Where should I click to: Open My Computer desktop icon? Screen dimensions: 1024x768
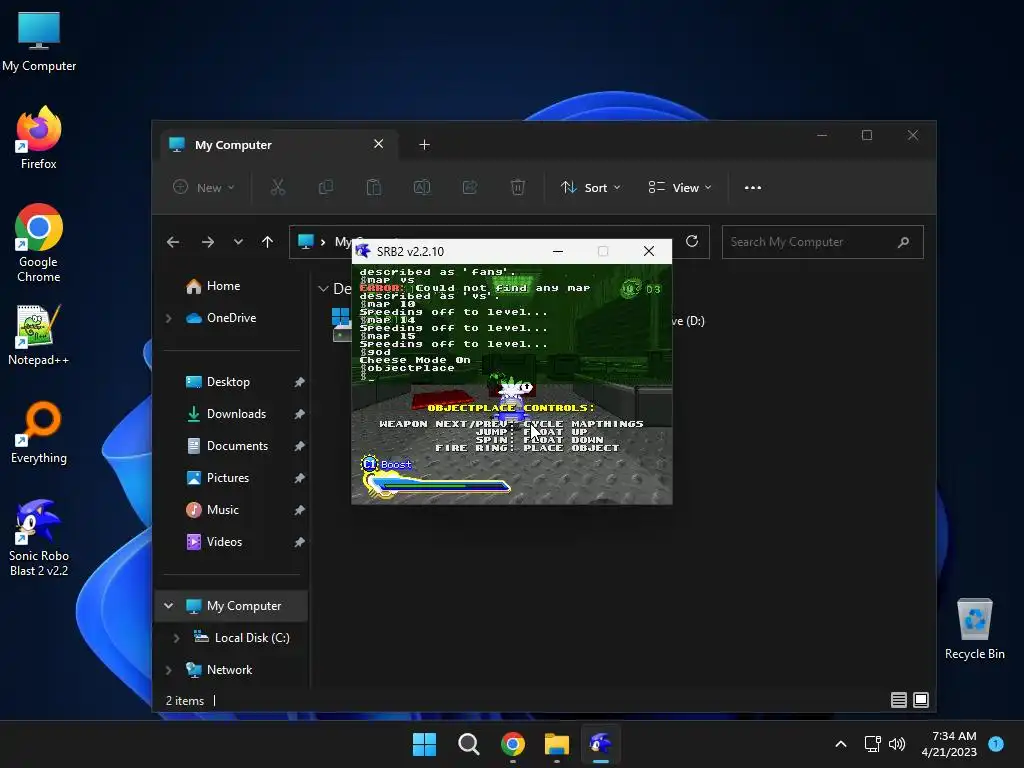point(39,42)
